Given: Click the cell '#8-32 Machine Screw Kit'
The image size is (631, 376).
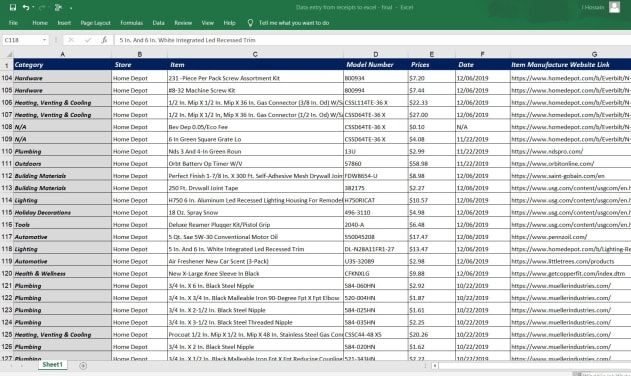Looking at the screenshot, I should (255, 90).
